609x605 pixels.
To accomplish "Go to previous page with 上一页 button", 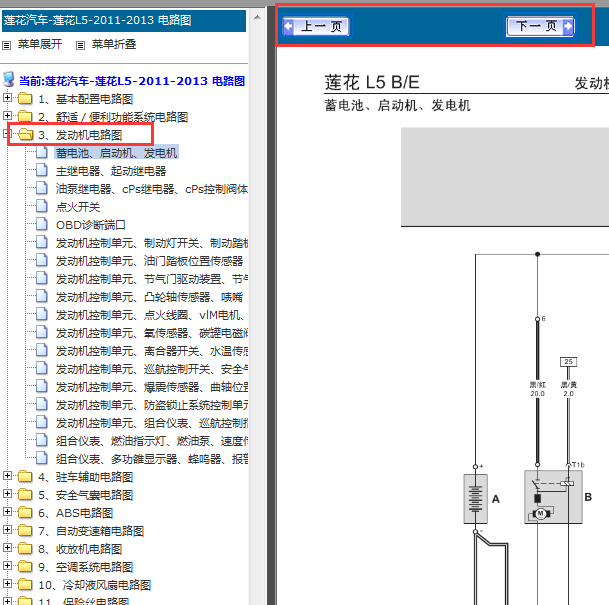I will (x=315, y=26).
